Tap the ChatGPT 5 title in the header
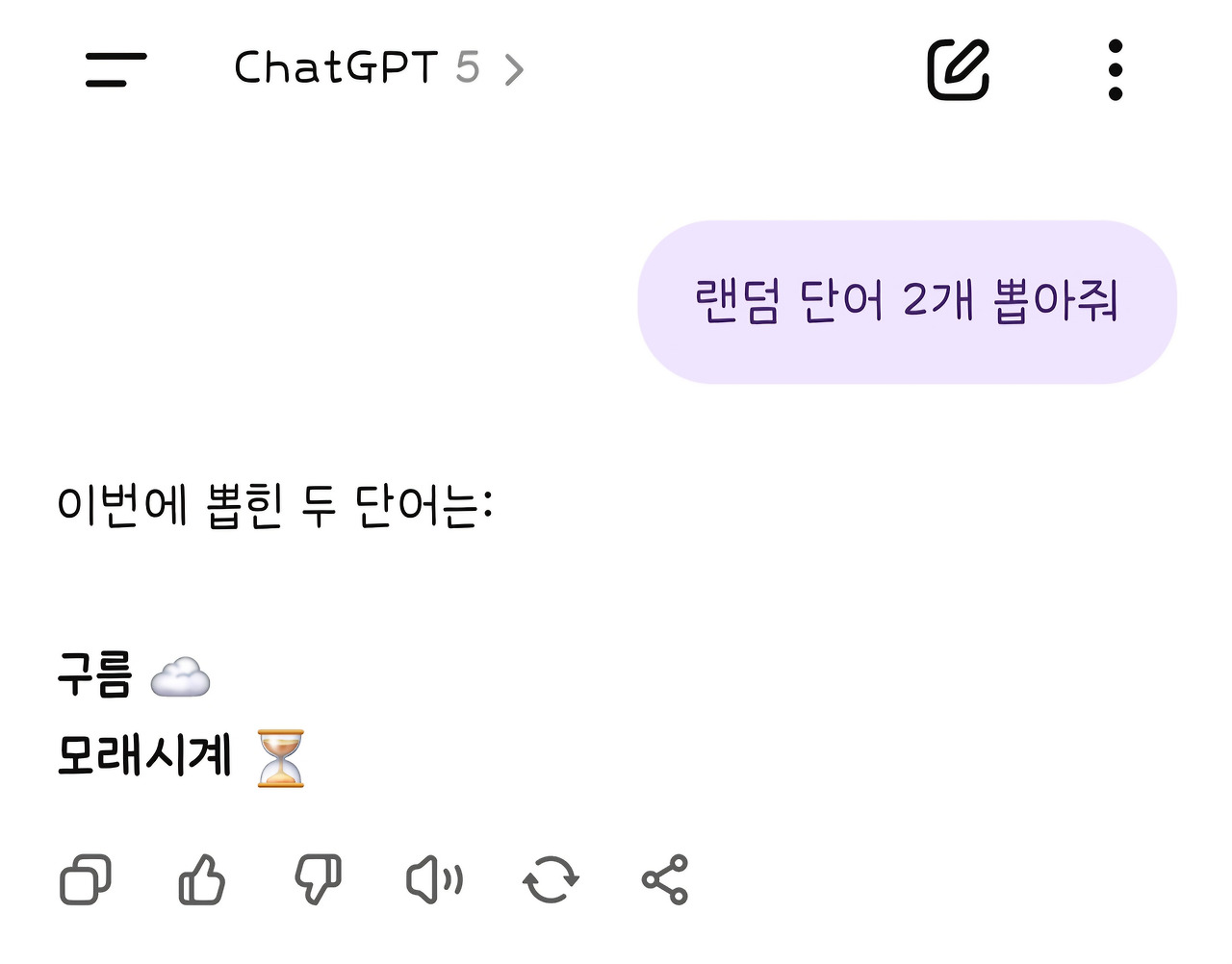 pos(337,68)
